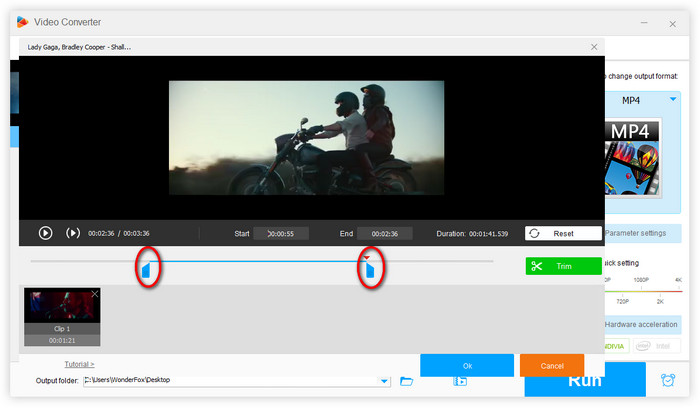Open the output folder browse icon
Viewport: 700px width, 408px height.
[406, 381]
